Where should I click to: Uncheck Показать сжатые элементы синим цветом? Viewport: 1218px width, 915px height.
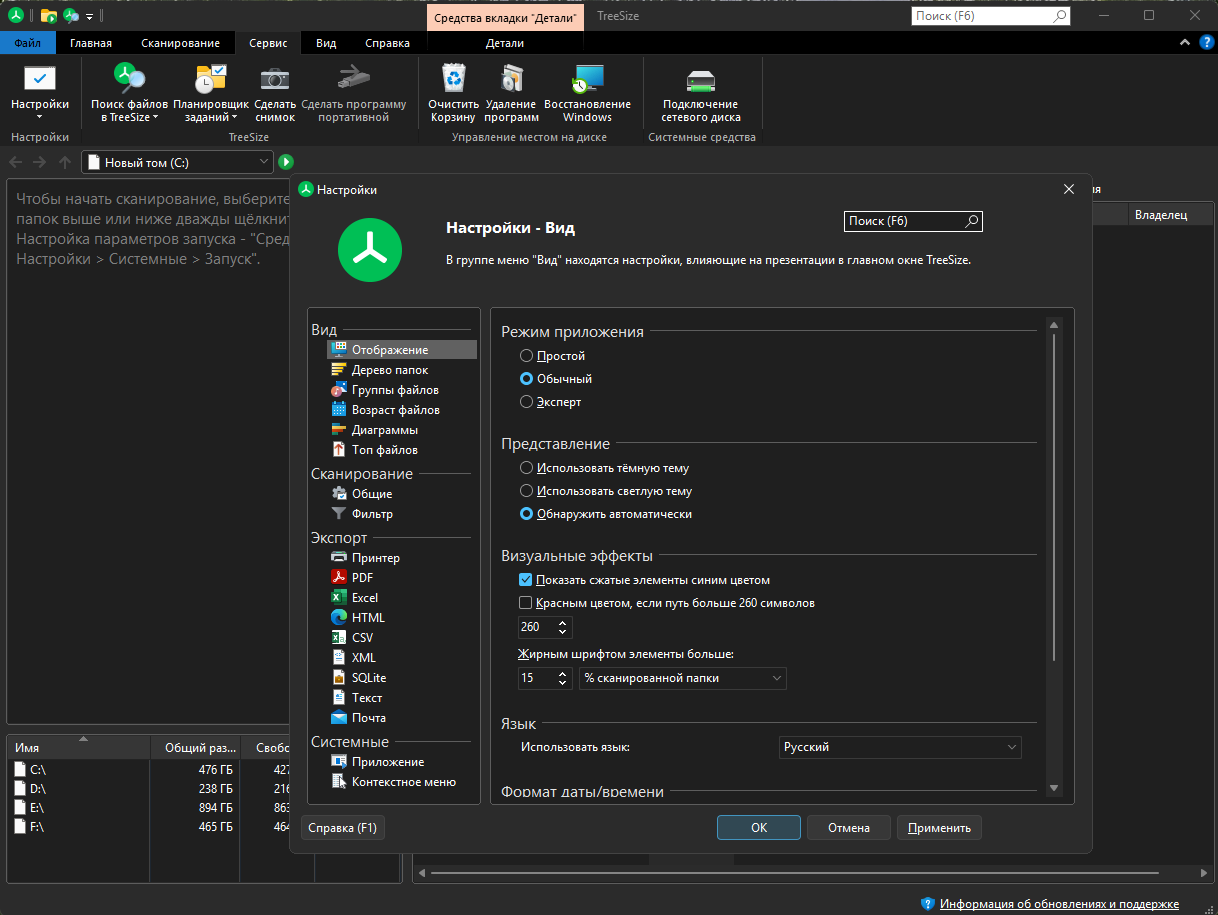coord(526,580)
